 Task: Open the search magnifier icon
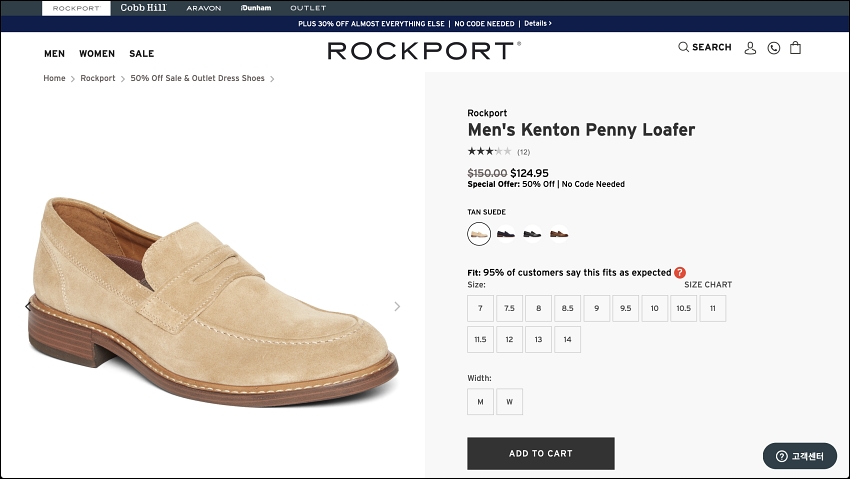(x=683, y=47)
